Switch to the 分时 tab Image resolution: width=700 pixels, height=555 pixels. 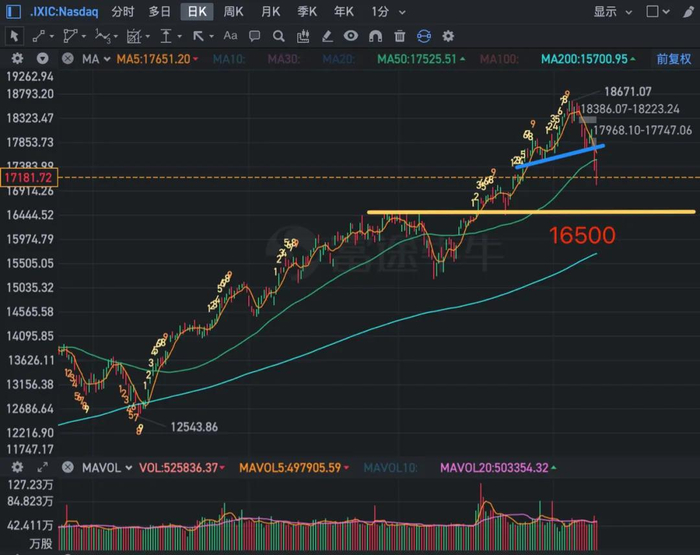(x=123, y=12)
